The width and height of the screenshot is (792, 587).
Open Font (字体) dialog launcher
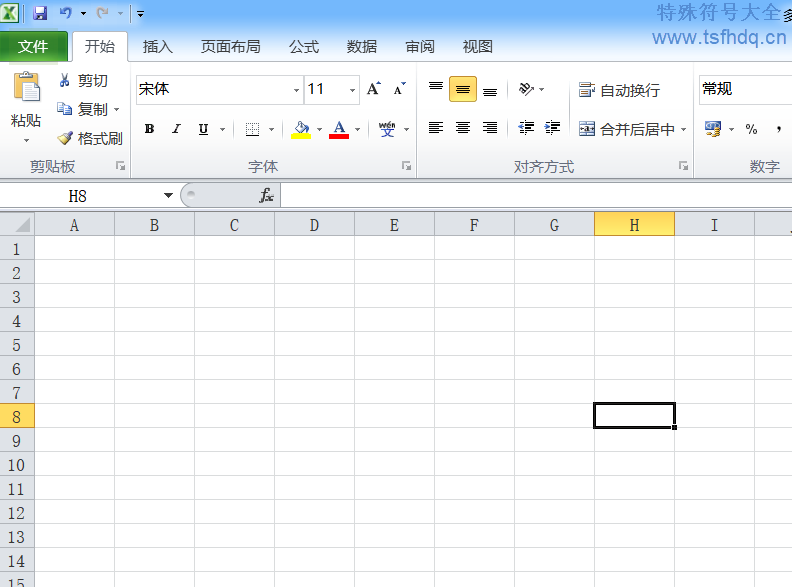click(406, 166)
